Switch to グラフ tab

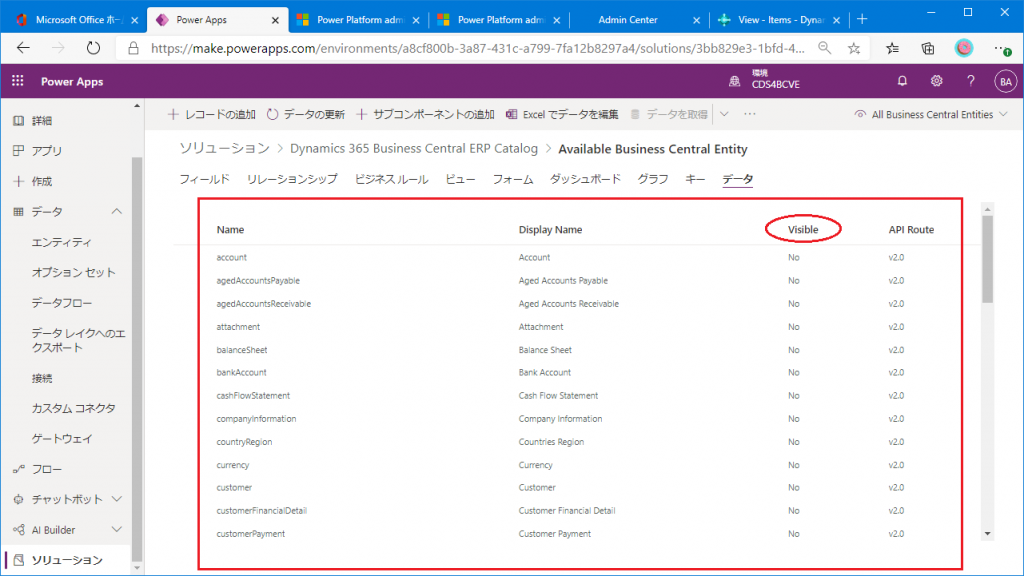[653, 179]
